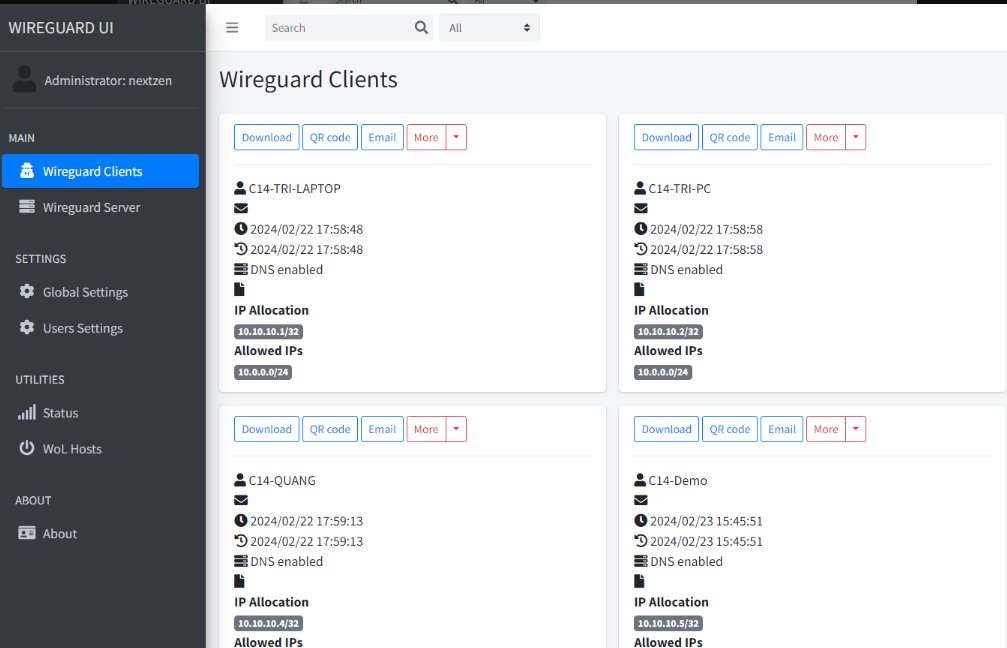
Task: Click the file icon in C14-TRI-PC card
Action: point(639,290)
